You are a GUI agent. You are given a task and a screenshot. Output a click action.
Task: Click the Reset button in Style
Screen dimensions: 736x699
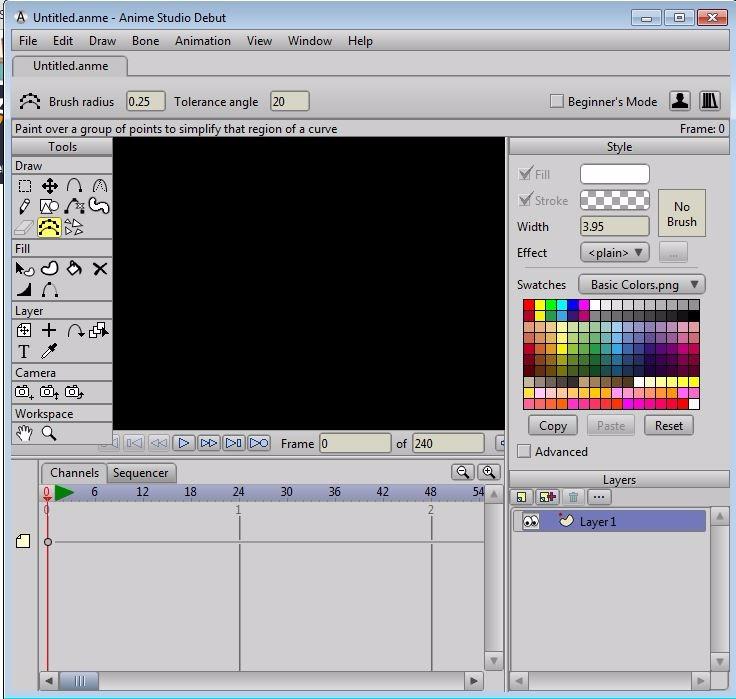coord(668,425)
